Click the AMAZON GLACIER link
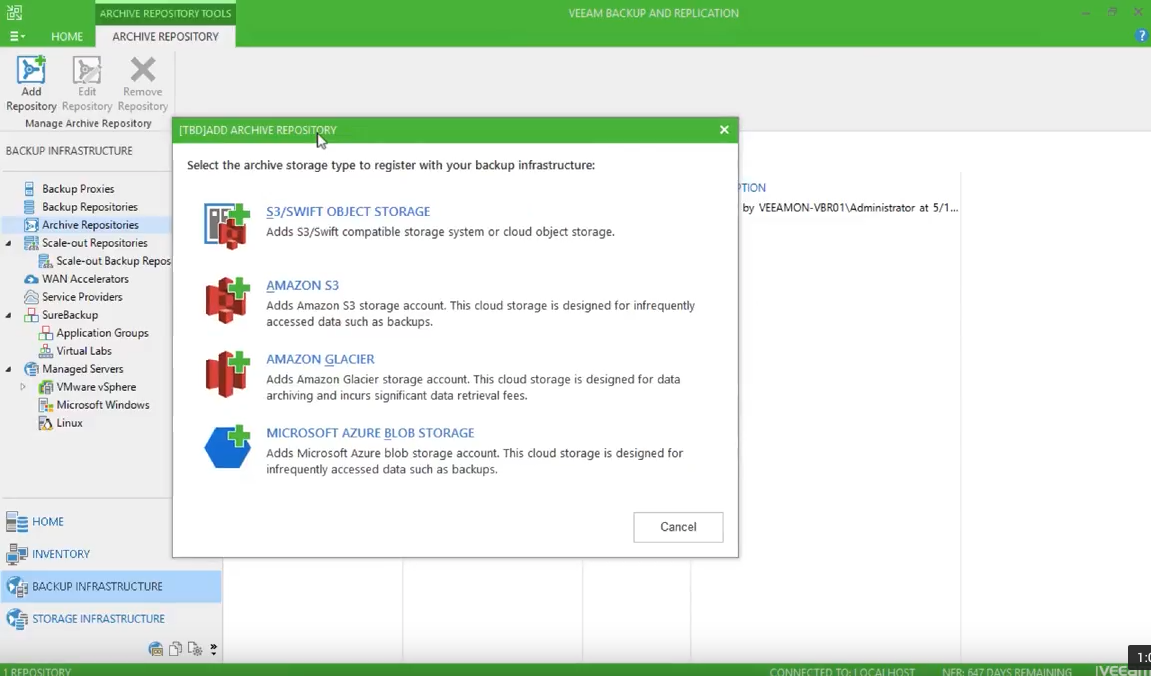Screen dimensions: 1151x676 pyautogui.click(x=320, y=359)
